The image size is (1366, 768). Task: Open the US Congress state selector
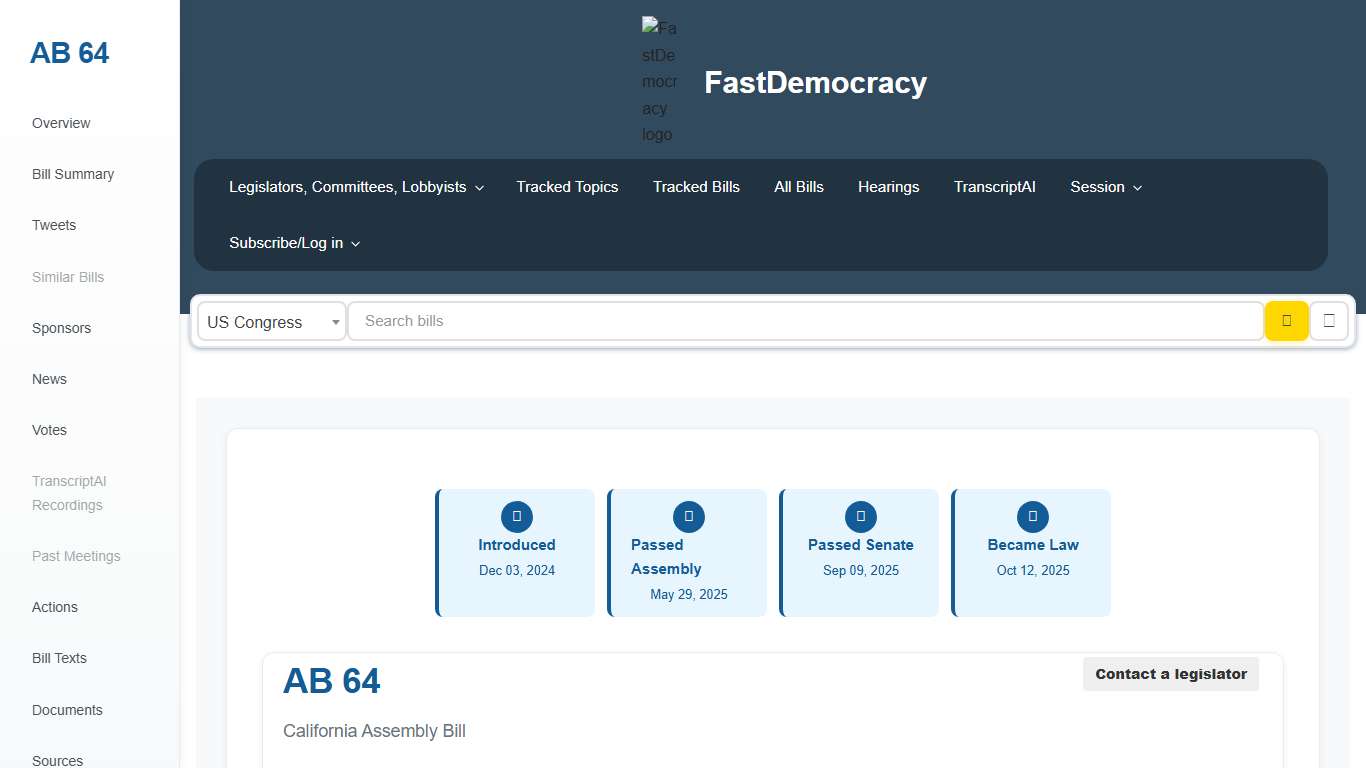point(271,321)
